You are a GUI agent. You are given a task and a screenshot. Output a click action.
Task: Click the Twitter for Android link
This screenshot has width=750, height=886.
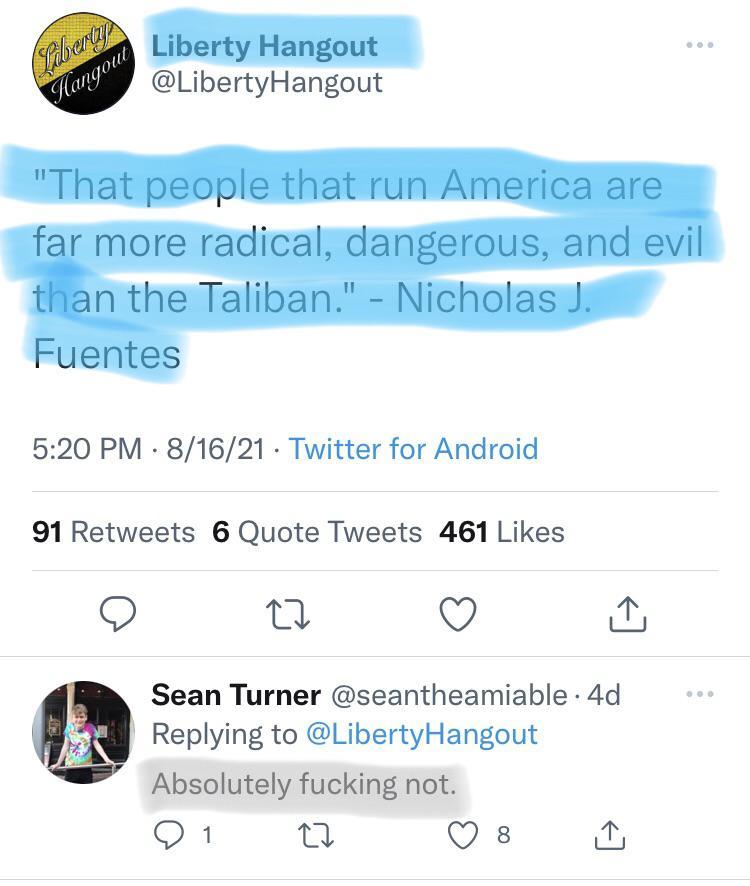[x=413, y=449]
